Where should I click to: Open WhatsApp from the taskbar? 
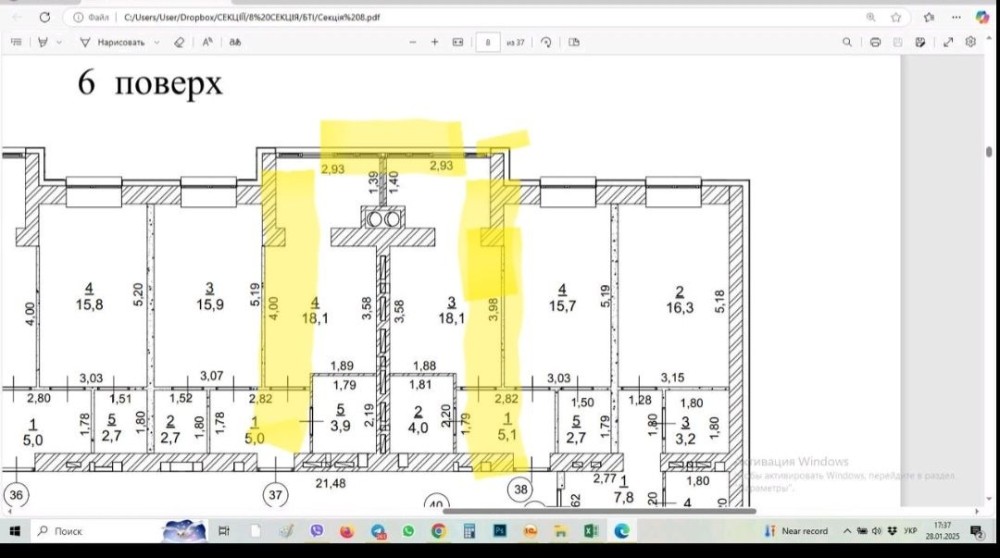click(408, 531)
